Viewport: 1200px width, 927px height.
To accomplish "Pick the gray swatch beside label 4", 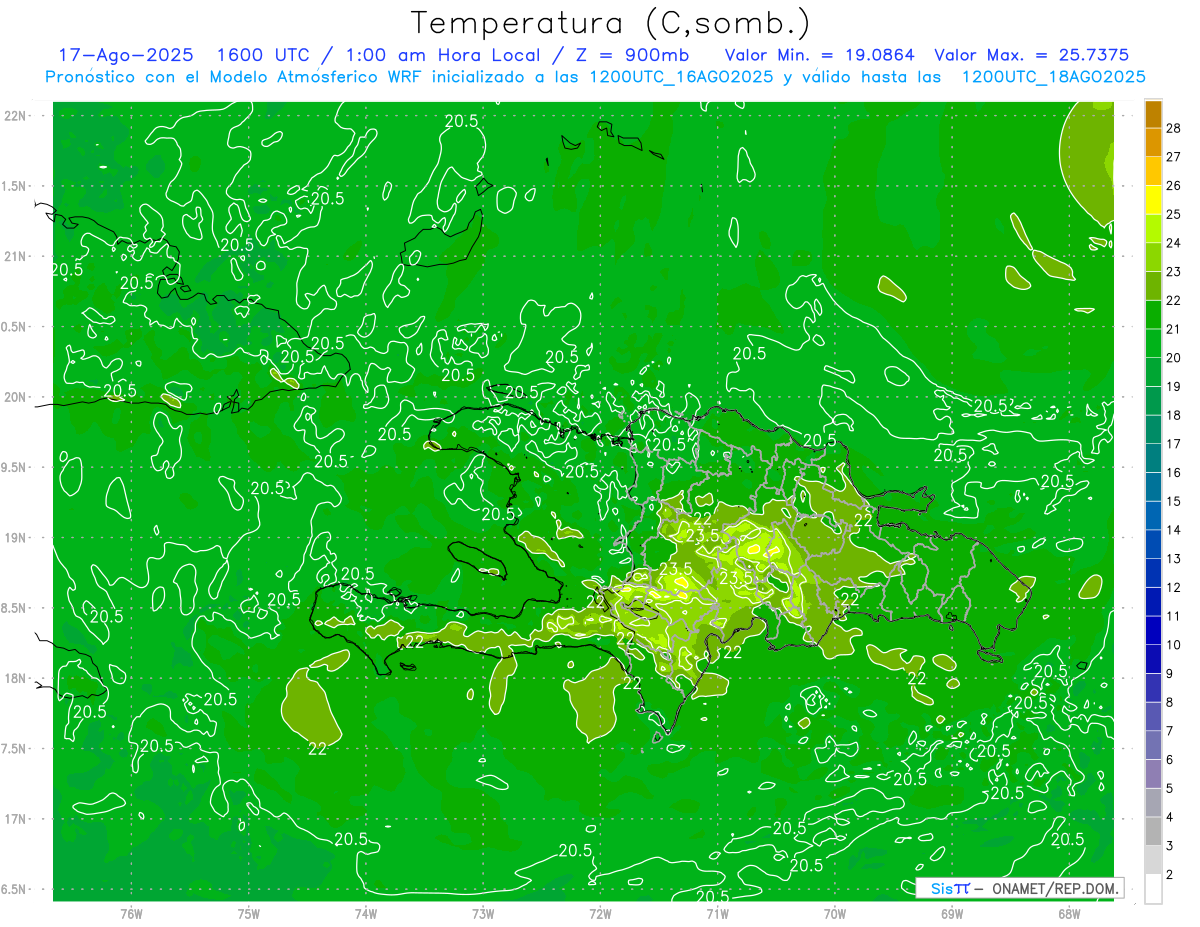I will tap(1153, 803).
